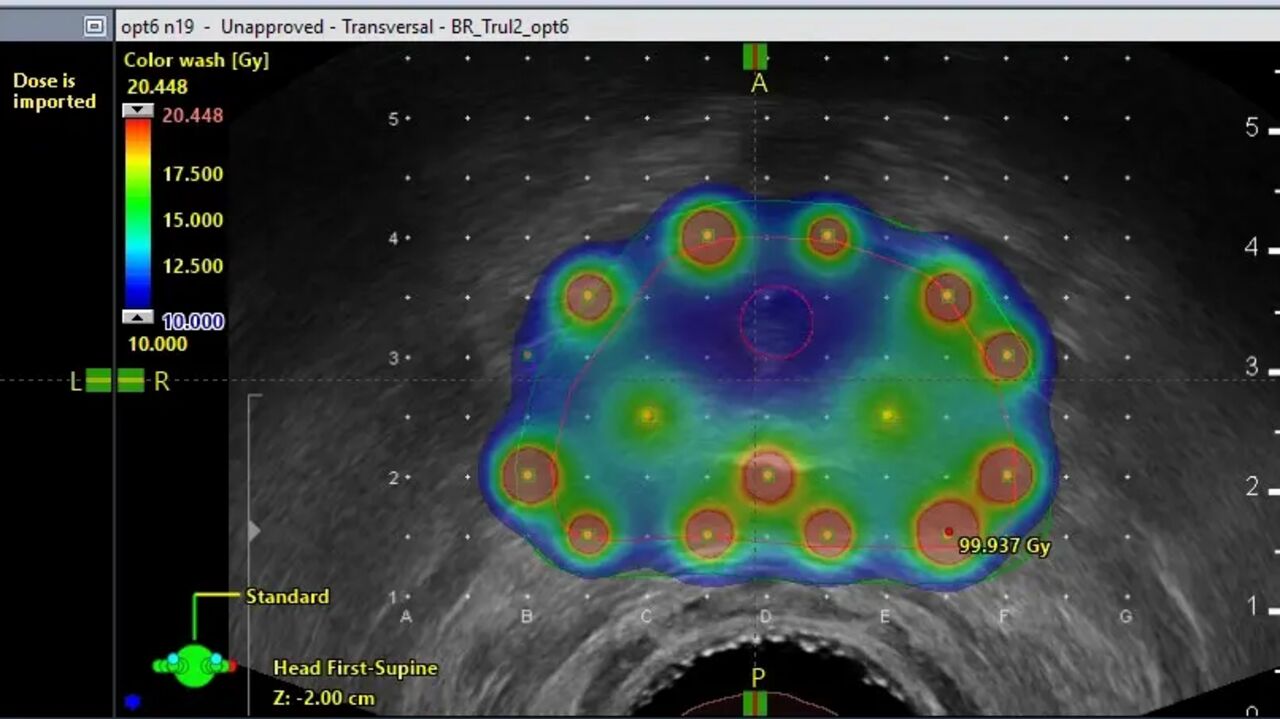Screen dimensions: 1280x719
Task: Click the color wash upper limit arrow
Action: click(x=137, y=111)
